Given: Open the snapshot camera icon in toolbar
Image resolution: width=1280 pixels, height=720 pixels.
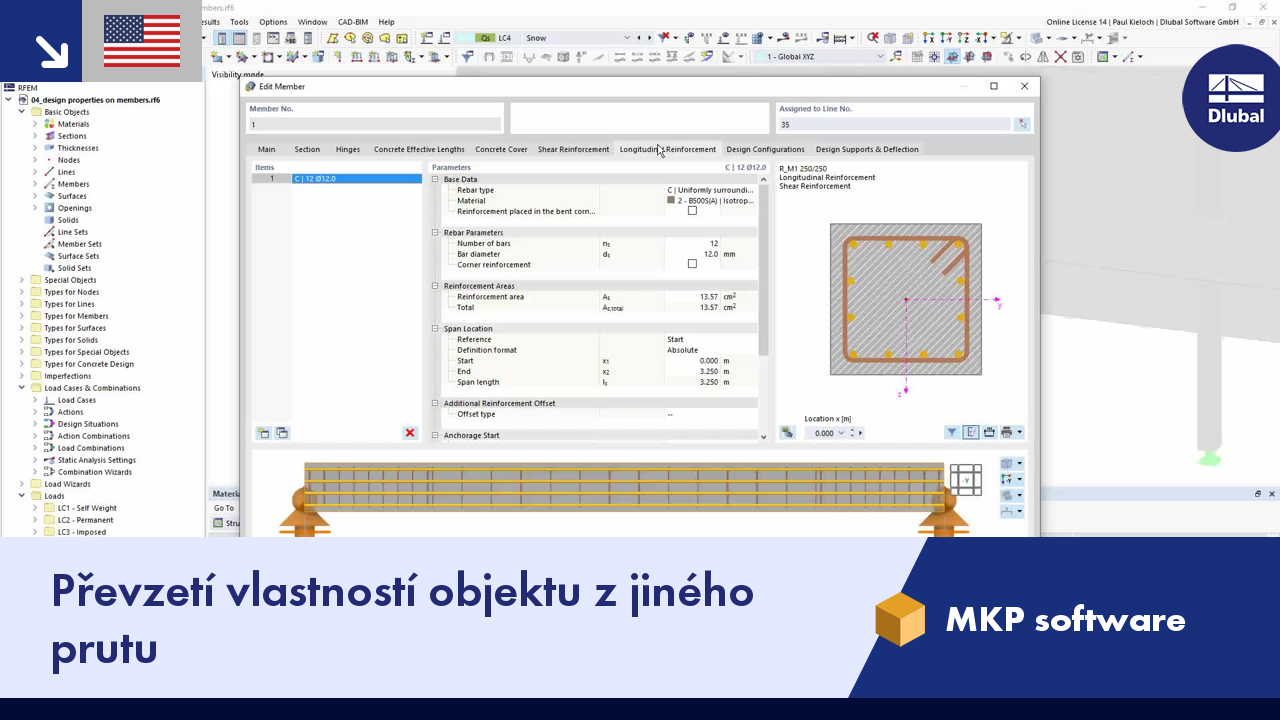Looking at the screenshot, I should coord(1078,57).
